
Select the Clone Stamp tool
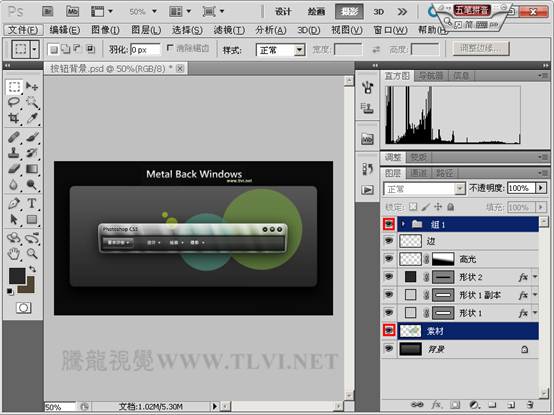pyautogui.click(x=14, y=153)
